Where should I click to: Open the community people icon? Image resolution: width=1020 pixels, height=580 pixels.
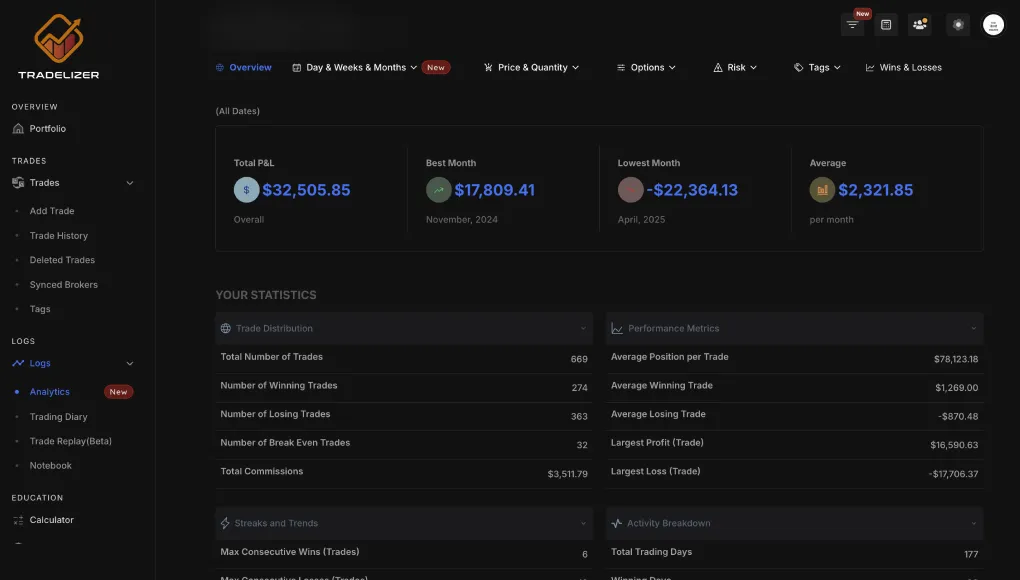(x=920, y=25)
